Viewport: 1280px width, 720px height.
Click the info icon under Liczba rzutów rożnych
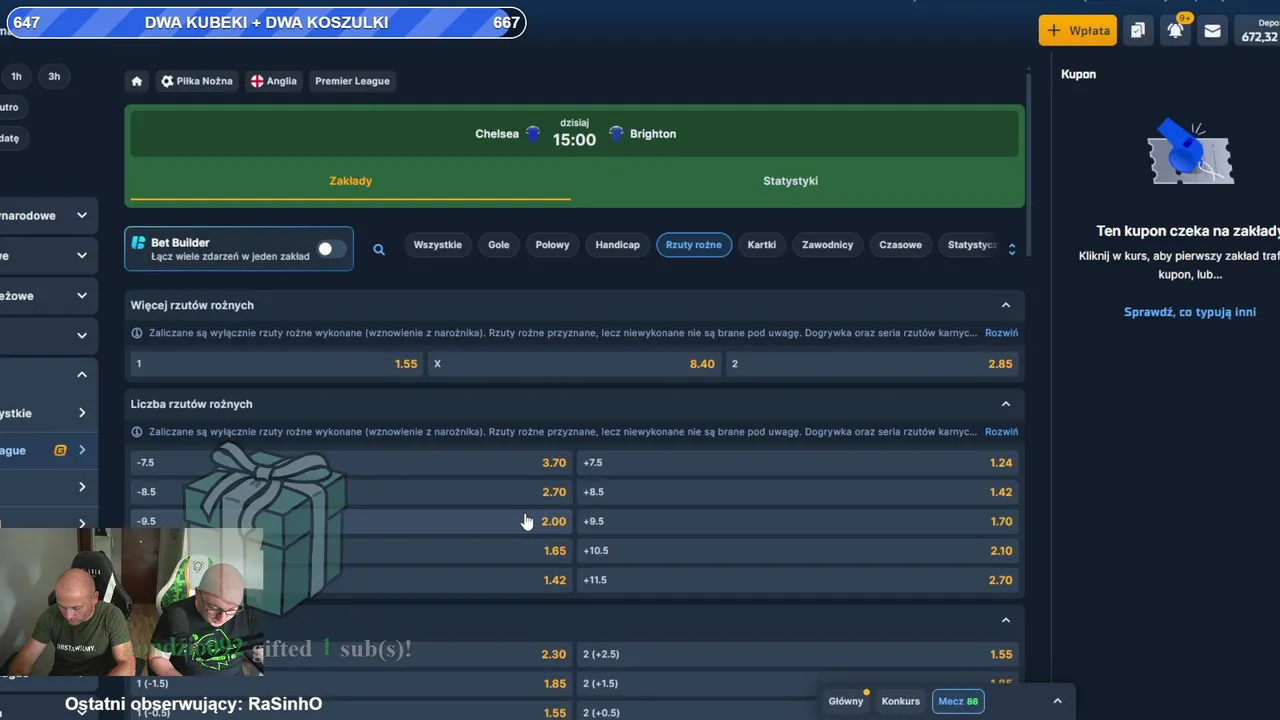(137, 432)
